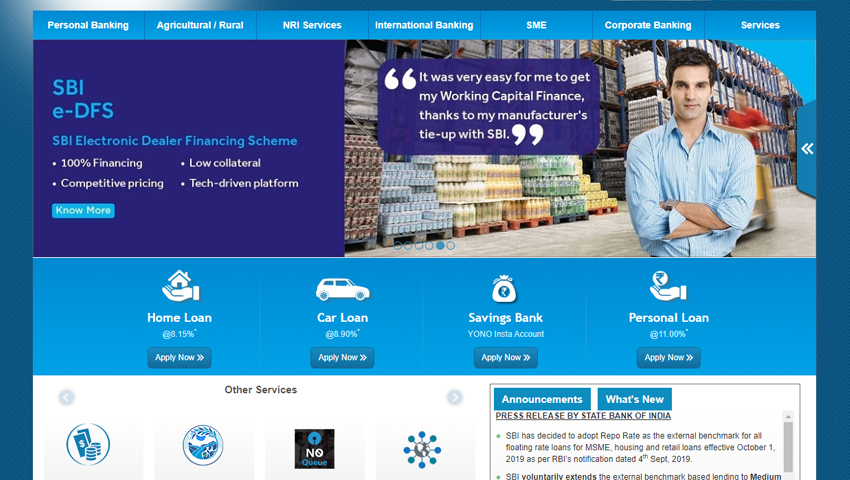Apply Now for Home Loan
This screenshot has width=850, height=480.
coord(179,357)
